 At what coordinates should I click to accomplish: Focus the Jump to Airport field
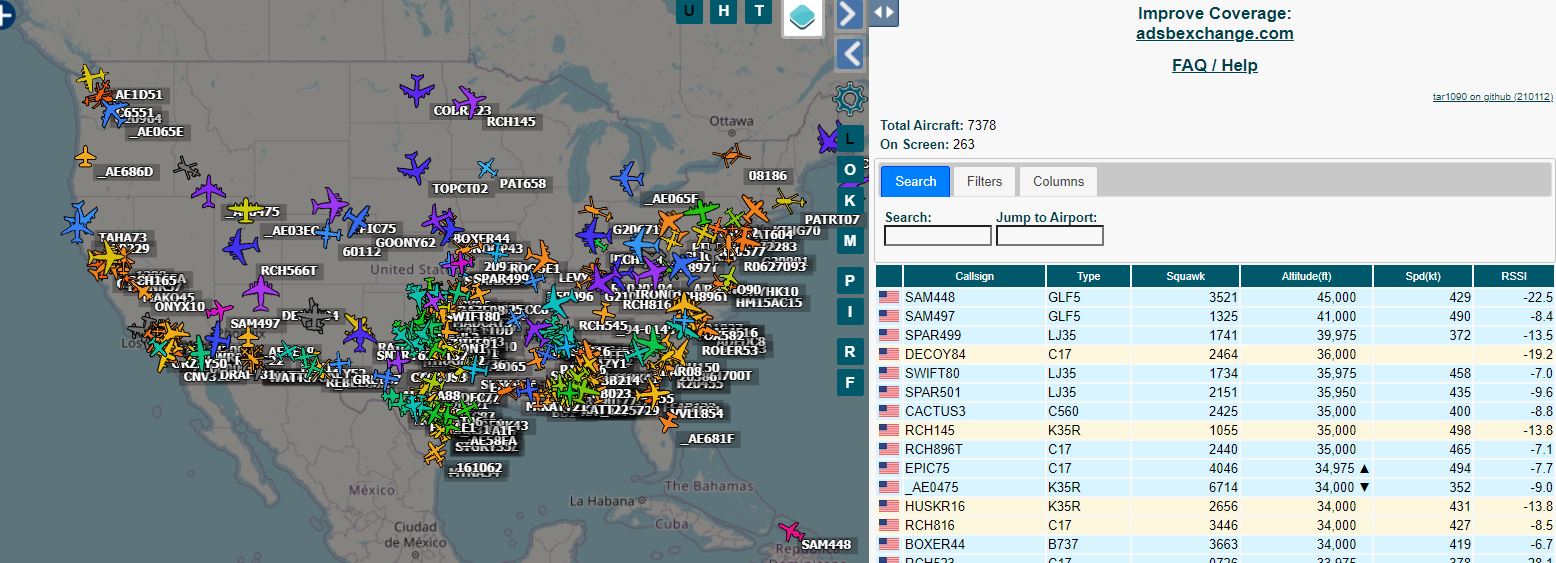coord(1050,236)
